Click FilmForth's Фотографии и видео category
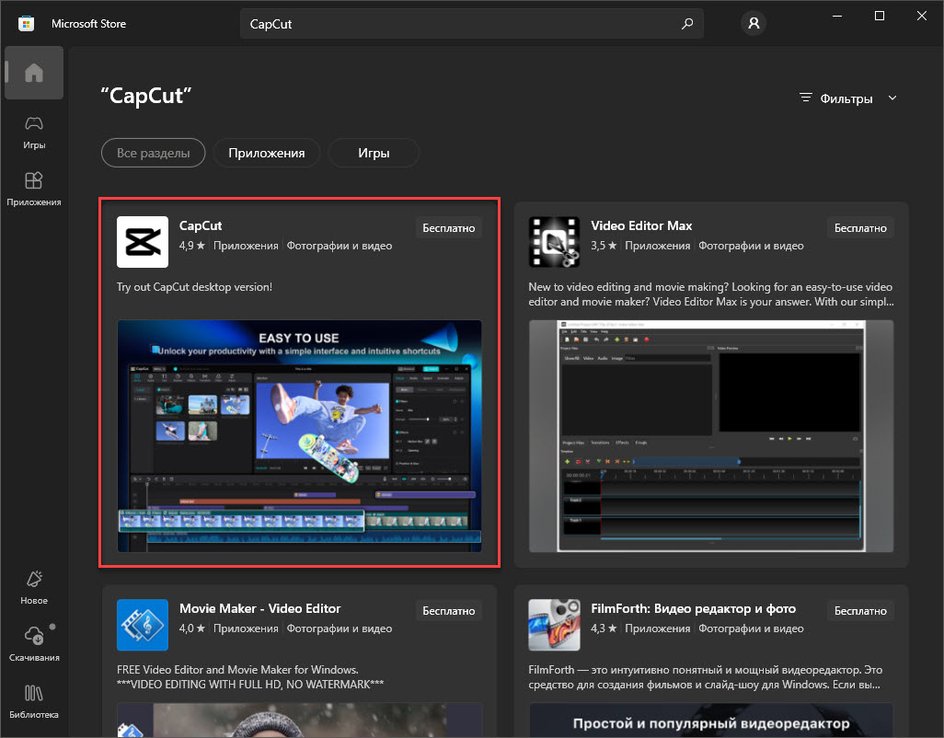Viewport: 944px width, 738px height. [x=751, y=628]
